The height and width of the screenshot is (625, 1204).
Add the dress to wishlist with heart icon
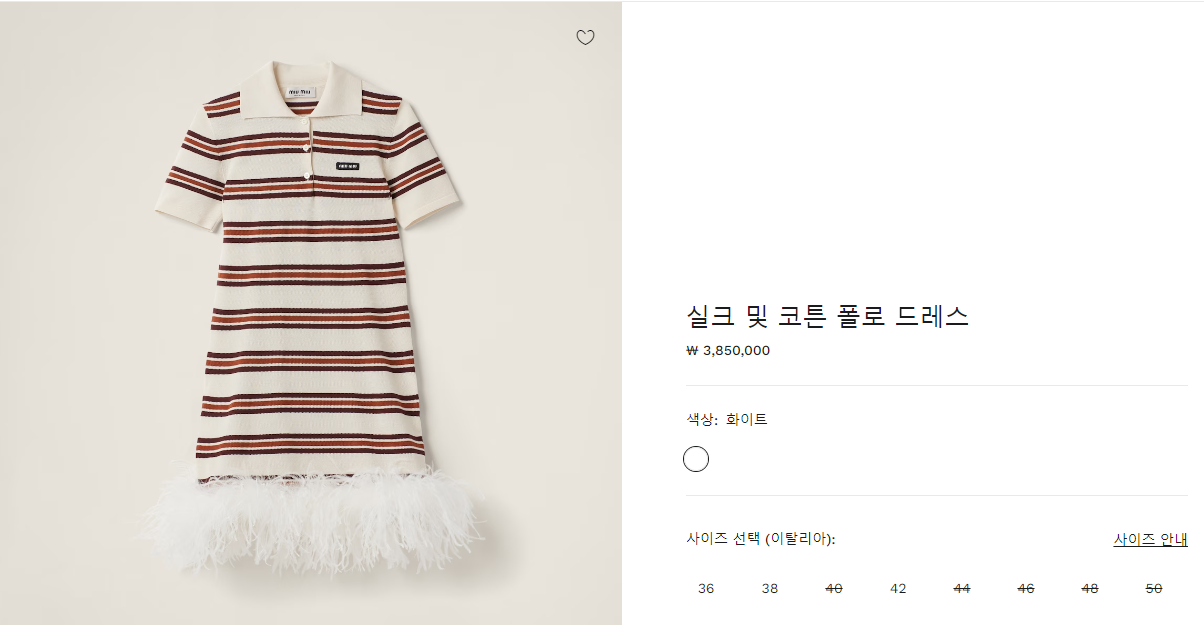585,38
